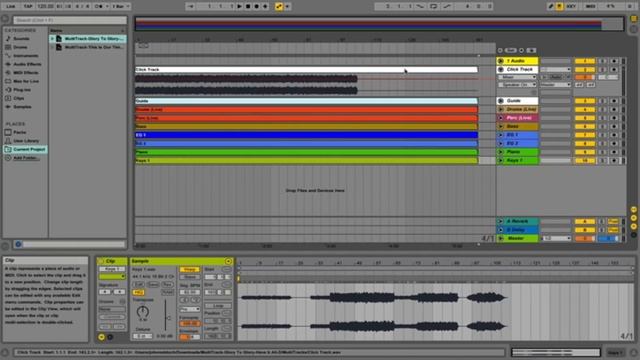Toggle clip activator in Clip box
640x360 pixels.
tap(101, 261)
